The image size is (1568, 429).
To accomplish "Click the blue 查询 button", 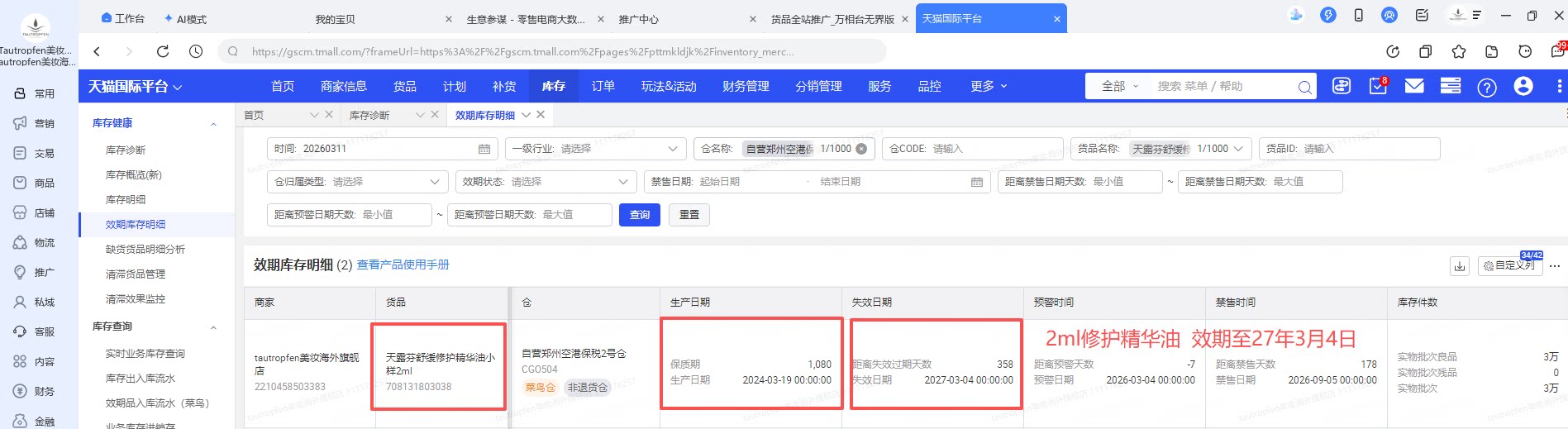I will 639,215.
